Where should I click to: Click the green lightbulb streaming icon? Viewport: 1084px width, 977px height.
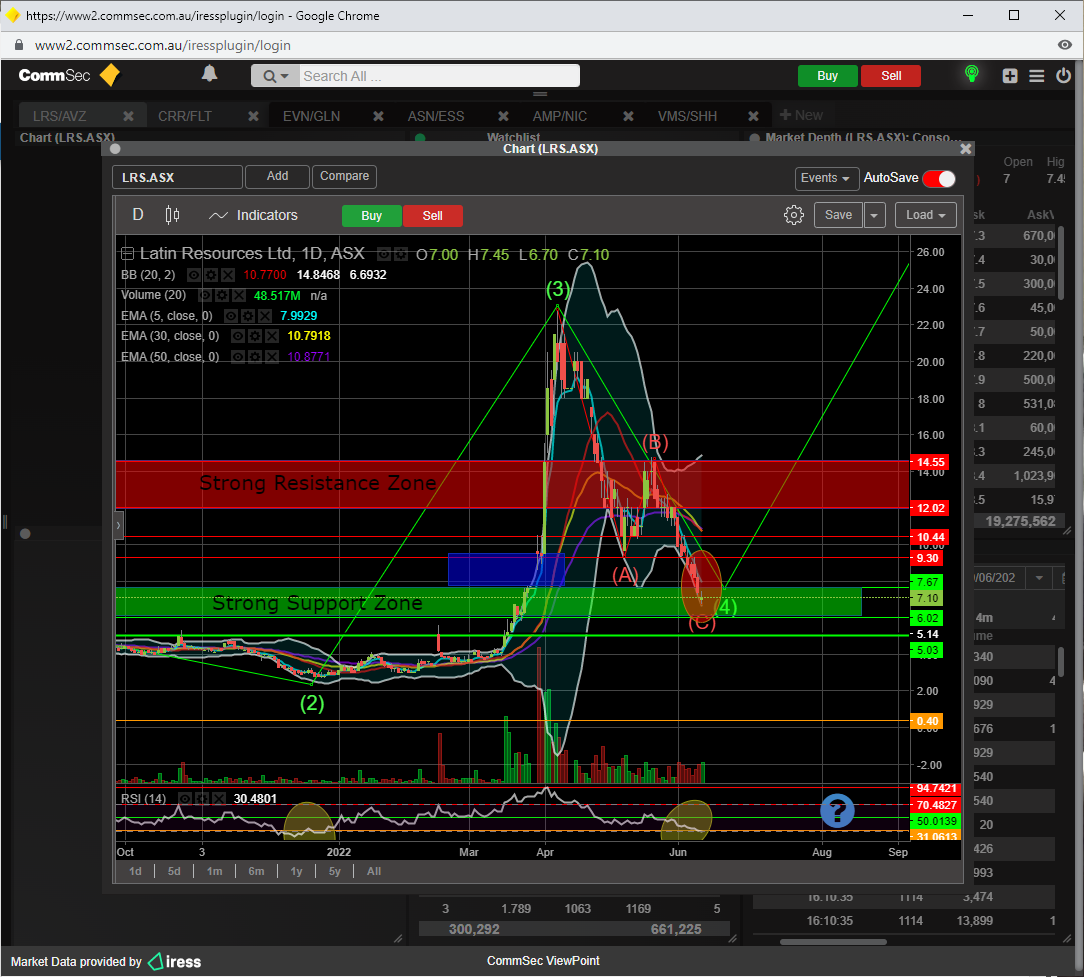point(970,75)
